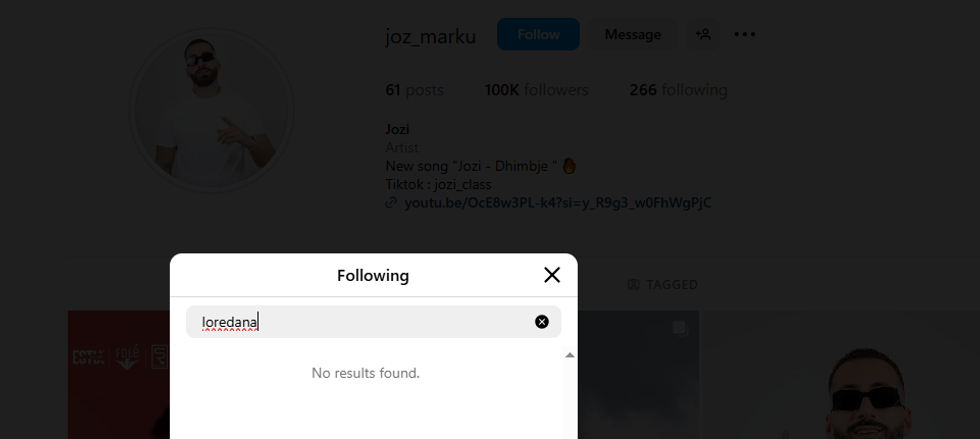View the 100K followers list
Viewport: 980px width, 439px height.
(536, 90)
